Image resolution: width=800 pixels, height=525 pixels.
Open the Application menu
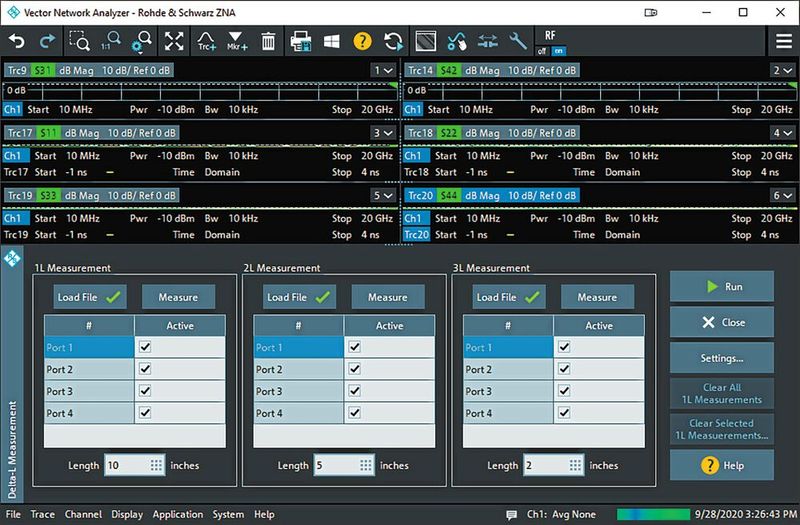click(x=178, y=514)
